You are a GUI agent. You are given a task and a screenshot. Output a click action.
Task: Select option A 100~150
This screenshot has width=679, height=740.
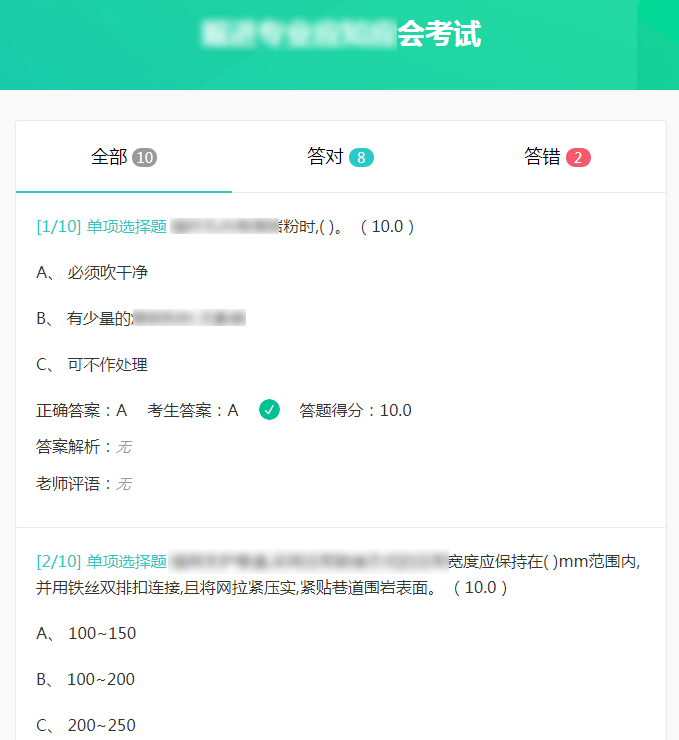tap(86, 633)
